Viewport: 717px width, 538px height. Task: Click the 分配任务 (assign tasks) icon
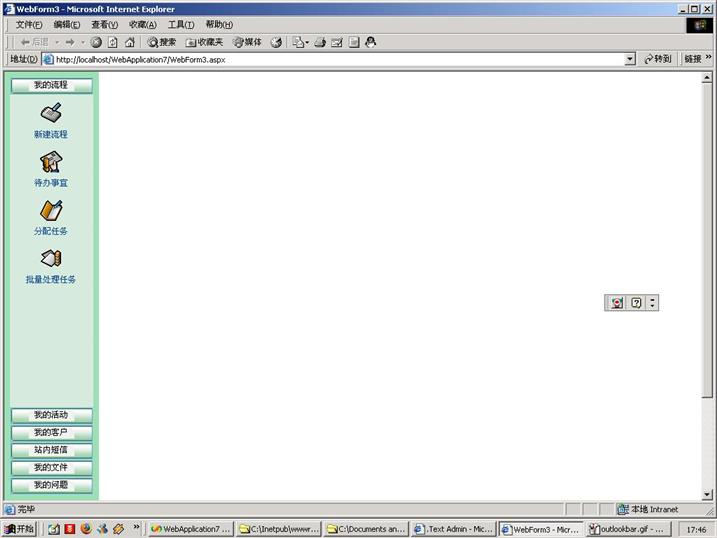51,210
